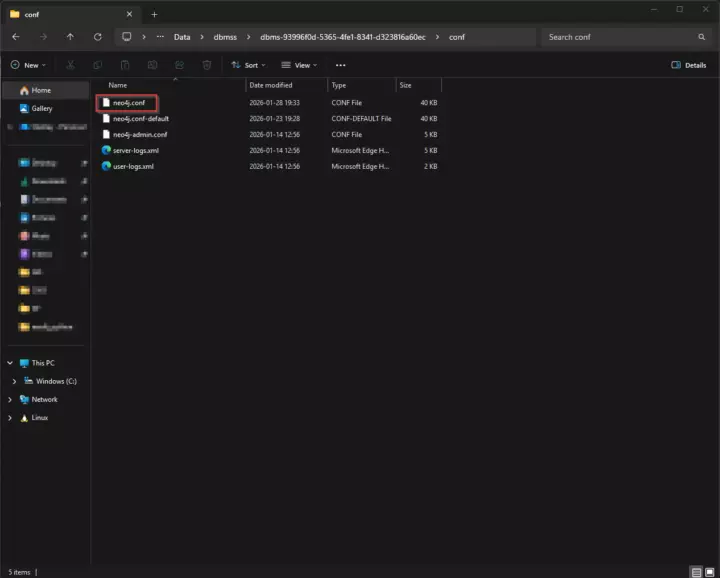Open the See more ellipsis menu
Viewport: 720px width, 578px height.
click(x=340, y=65)
